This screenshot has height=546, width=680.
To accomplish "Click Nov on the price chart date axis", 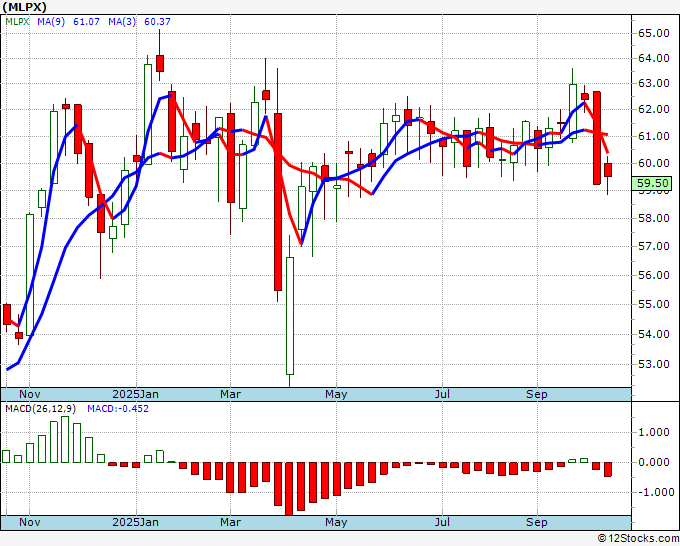I will tap(29, 394).
